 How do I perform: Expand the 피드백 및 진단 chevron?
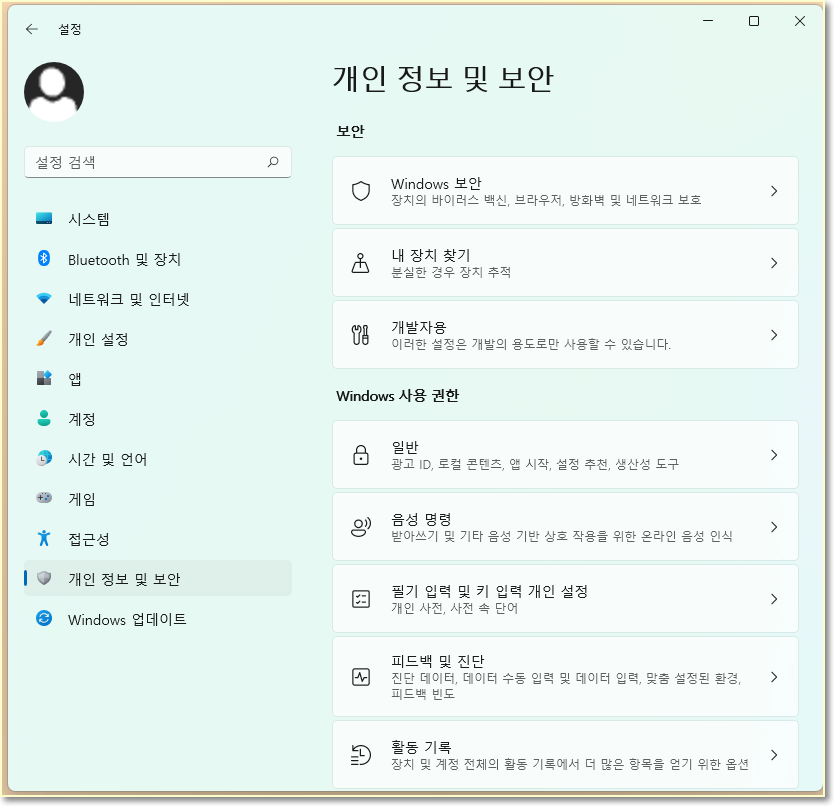pos(774,677)
